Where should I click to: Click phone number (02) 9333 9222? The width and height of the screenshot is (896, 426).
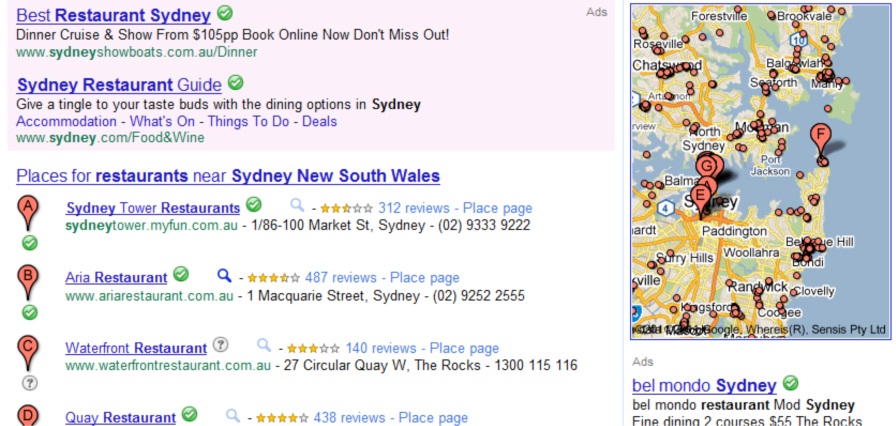pyautogui.click(x=484, y=226)
